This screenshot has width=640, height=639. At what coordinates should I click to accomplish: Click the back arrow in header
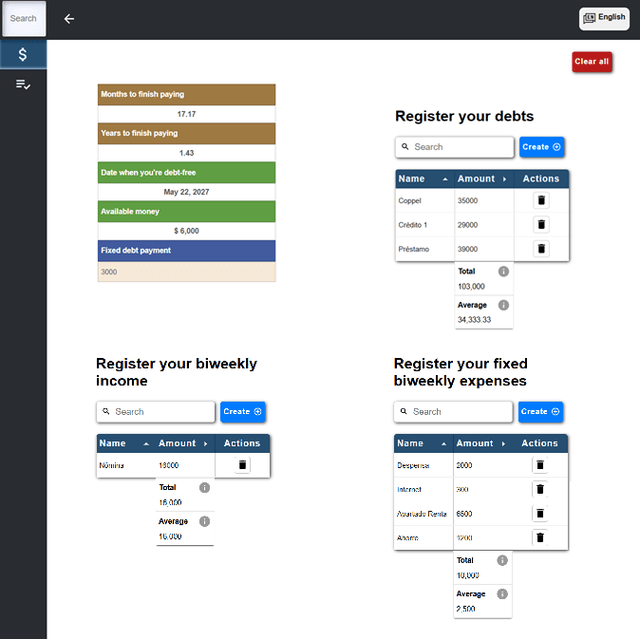tap(69, 19)
